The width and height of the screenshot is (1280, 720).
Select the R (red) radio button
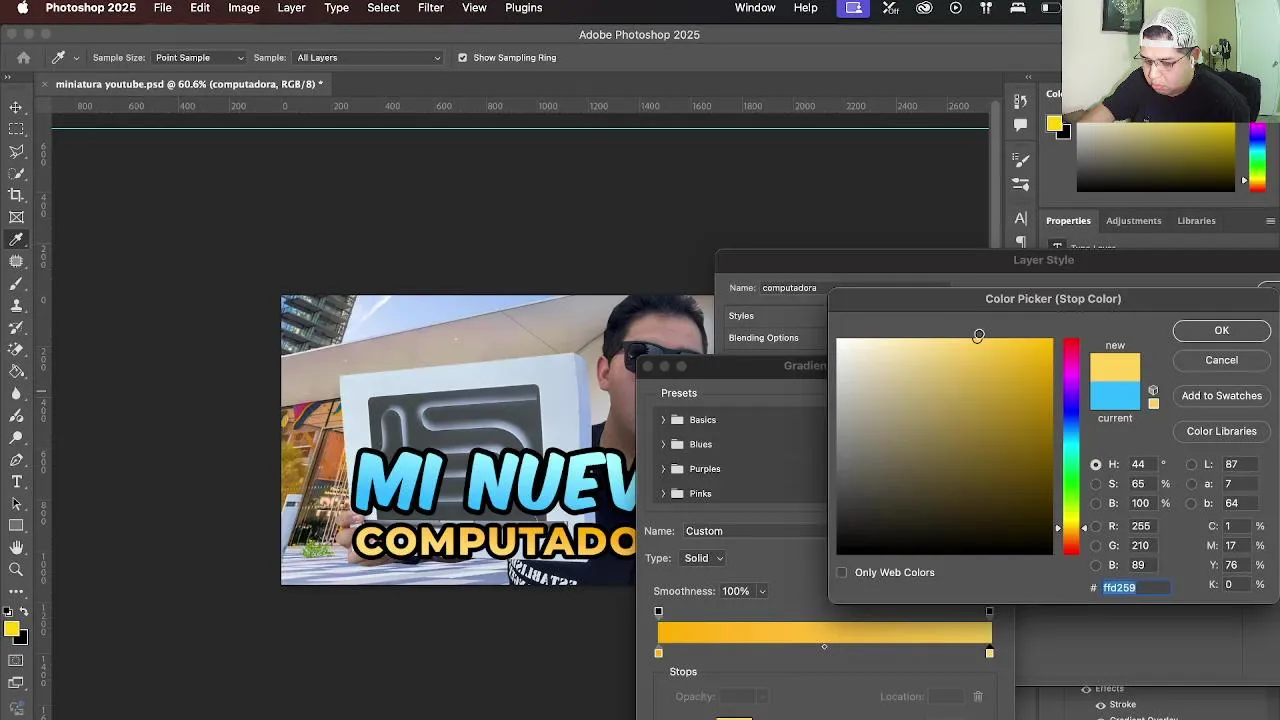coord(1096,526)
